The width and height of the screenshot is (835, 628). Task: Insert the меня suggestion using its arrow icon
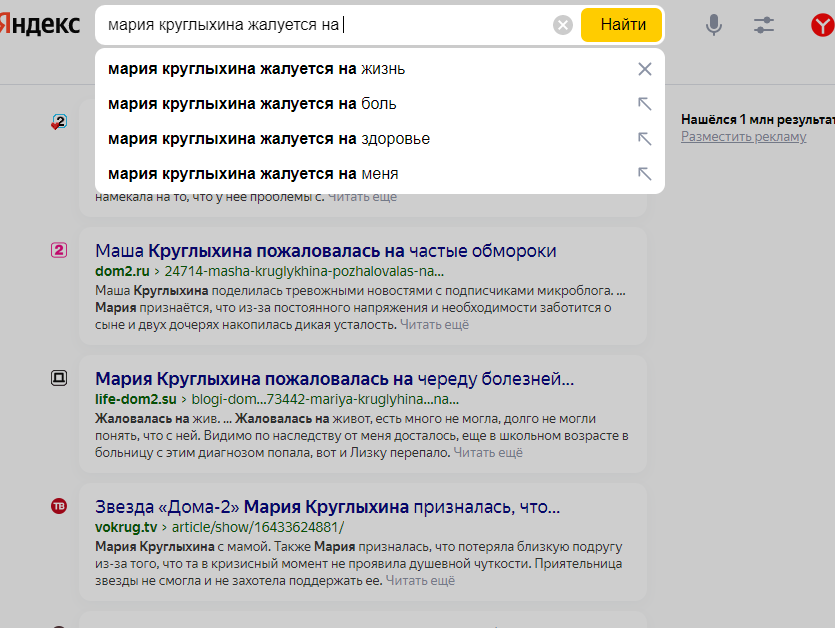tap(645, 174)
